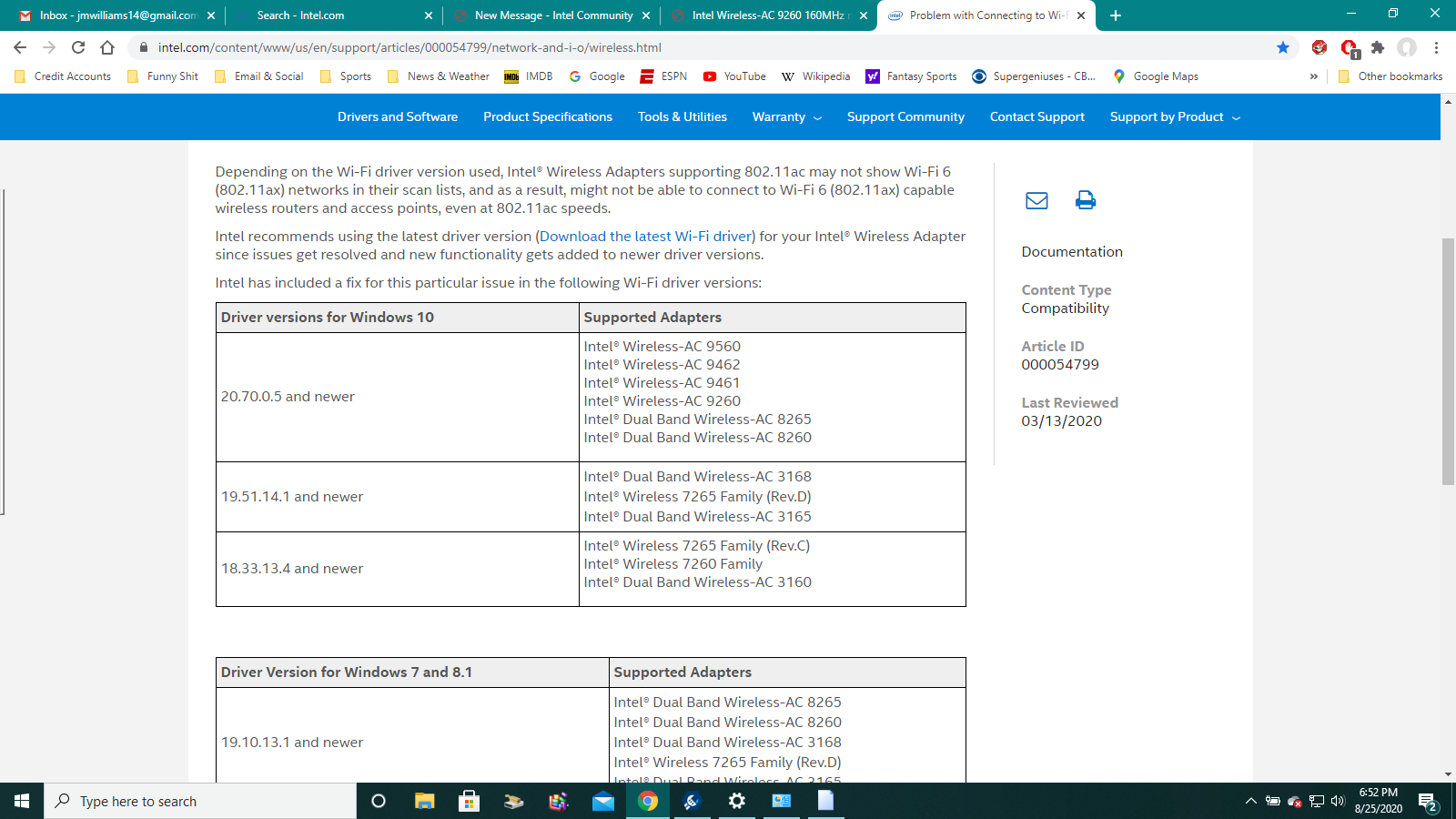Go back with the browser arrow
This screenshot has width=1456, height=819.
20,47
